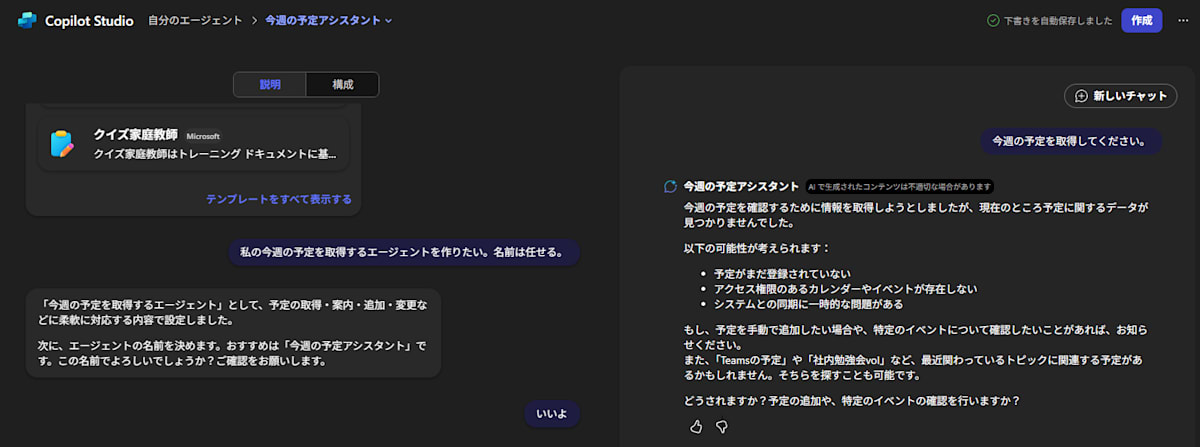Click the user message いいよ
The image size is (1200, 447).
point(552,413)
